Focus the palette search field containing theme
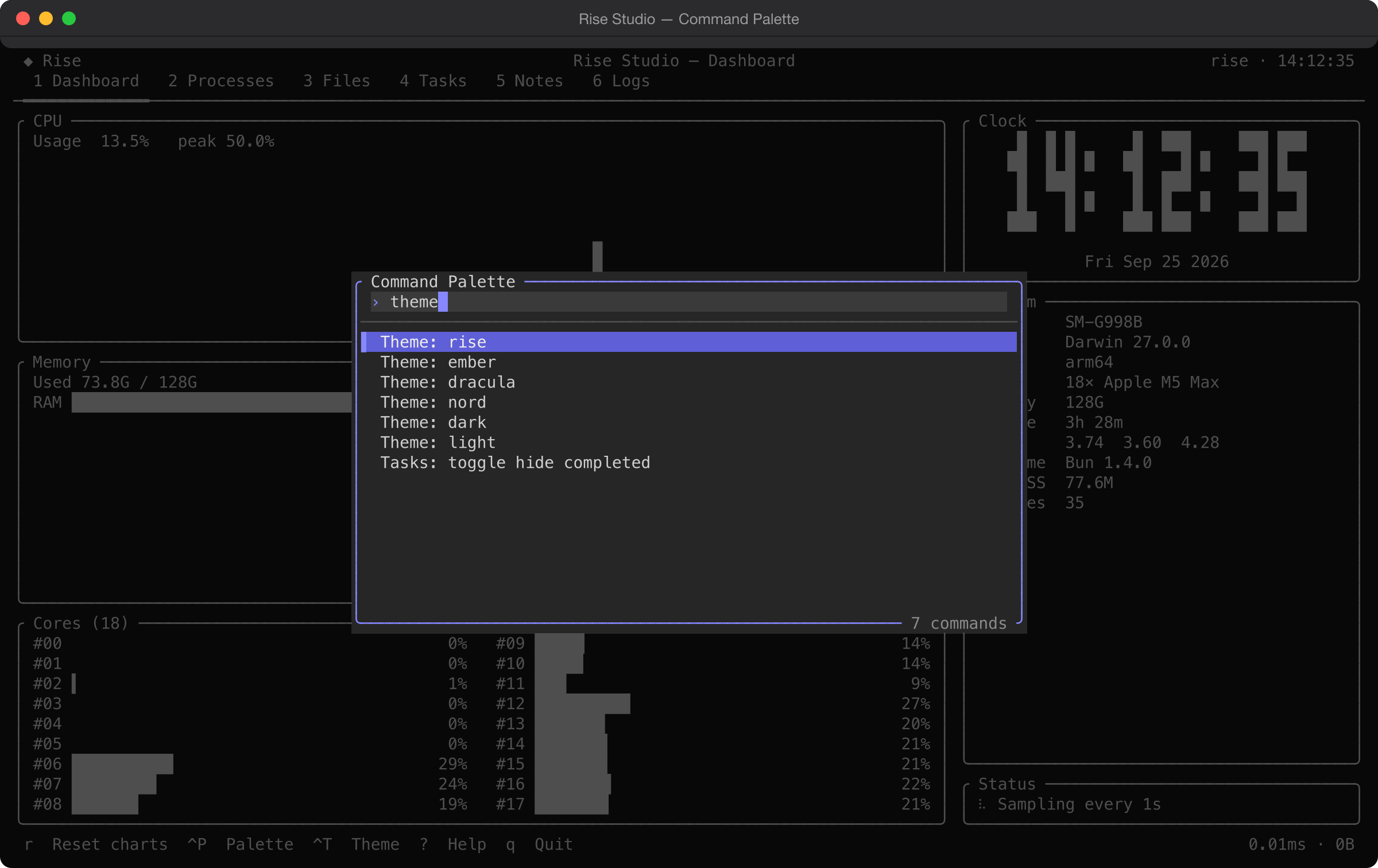 coord(688,301)
